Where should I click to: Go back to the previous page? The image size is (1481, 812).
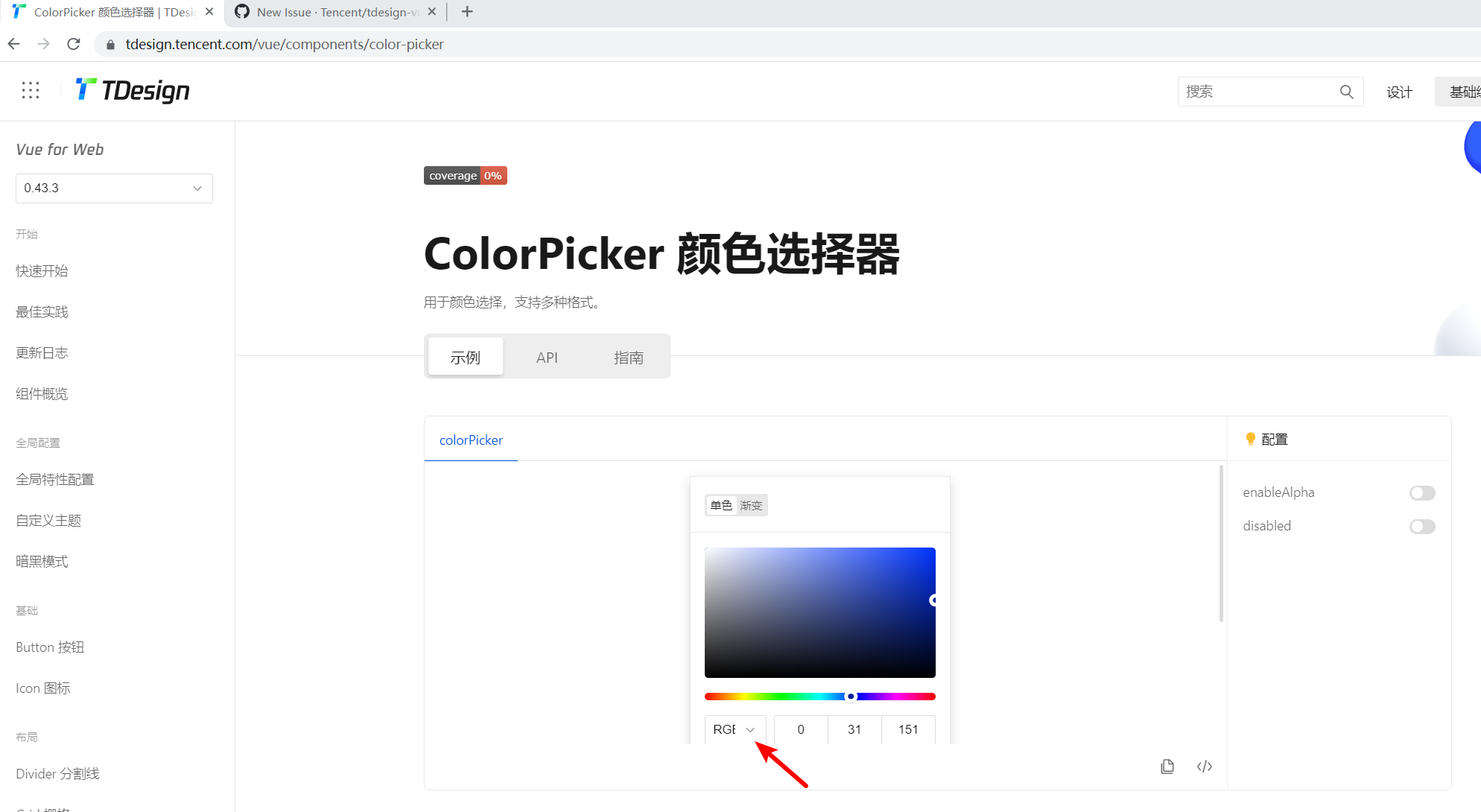tap(13, 44)
